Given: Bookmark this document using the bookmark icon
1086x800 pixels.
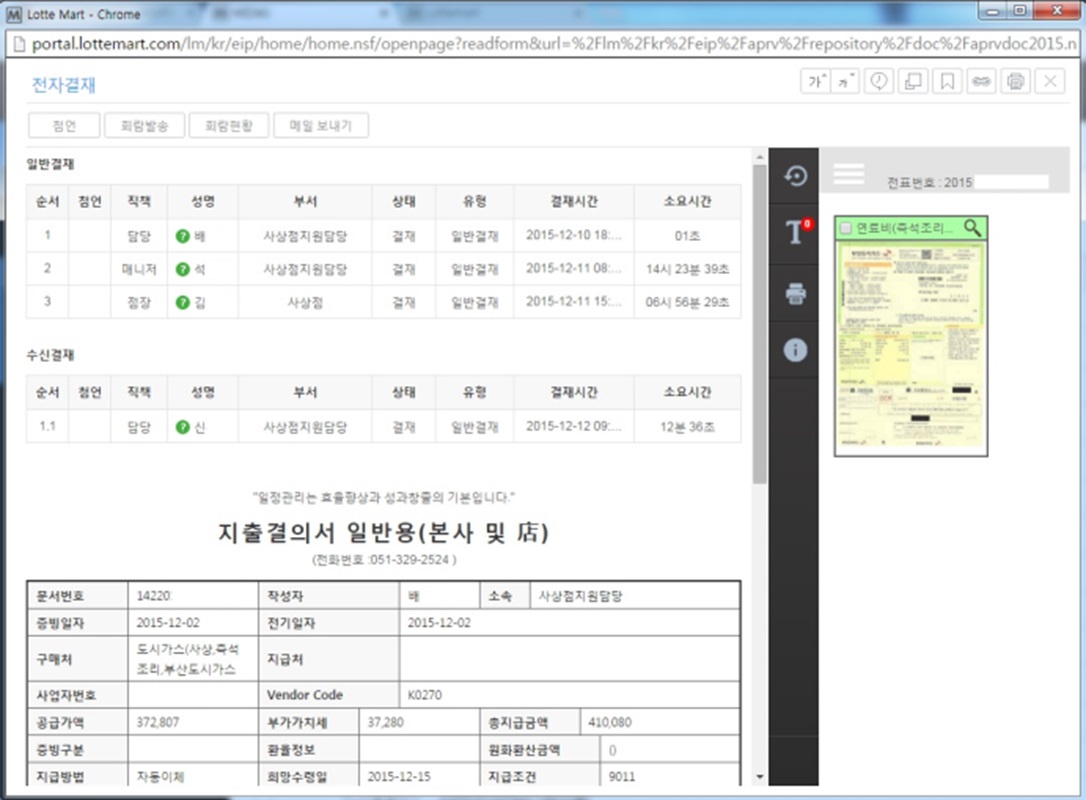Looking at the screenshot, I should (x=948, y=81).
